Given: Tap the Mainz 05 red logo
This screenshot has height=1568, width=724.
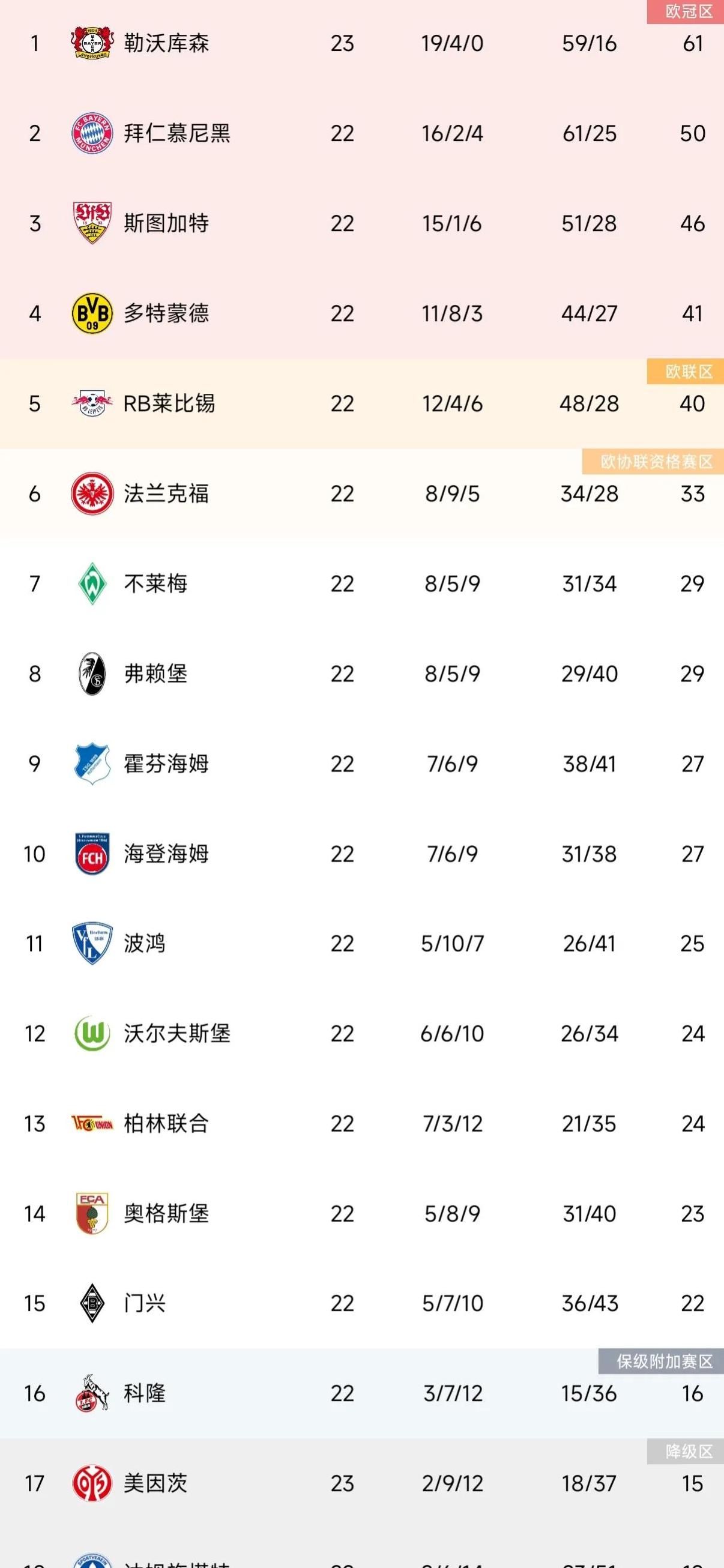Looking at the screenshot, I should (x=92, y=1483).
